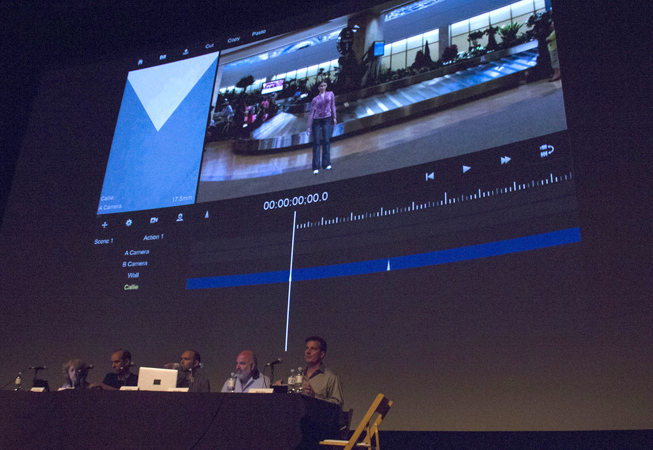Viewport: 653px width, 450px height.
Task: Click the white keyframe marker on blue track
Action: click(389, 265)
